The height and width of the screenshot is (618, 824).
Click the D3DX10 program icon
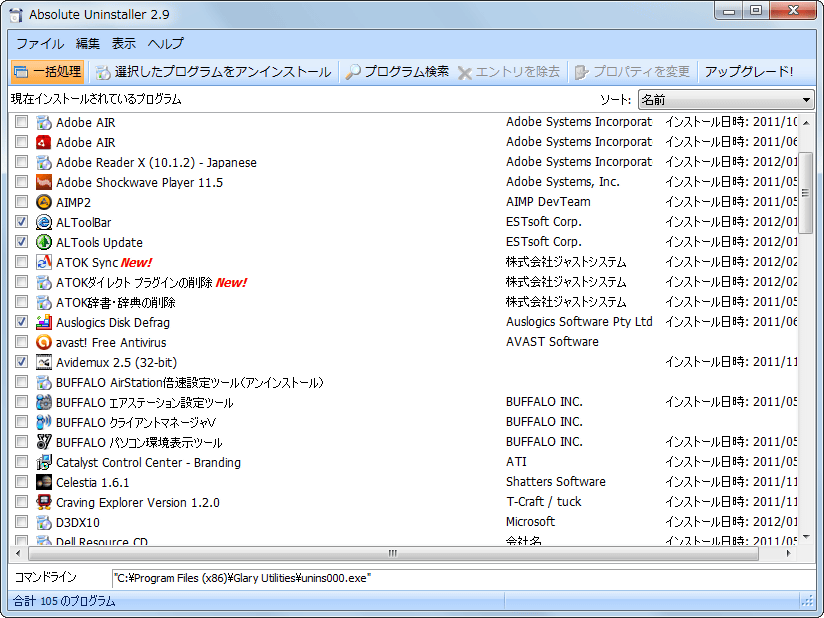(x=44, y=522)
